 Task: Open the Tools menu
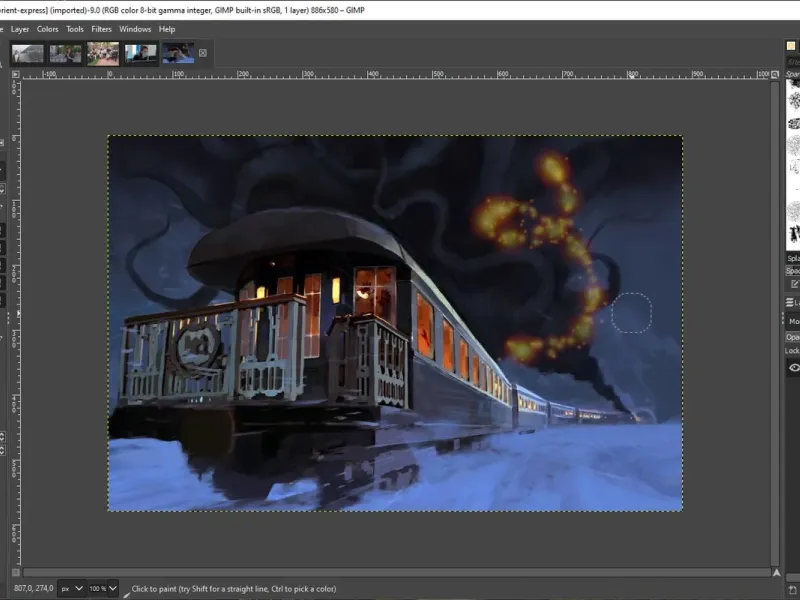point(75,29)
